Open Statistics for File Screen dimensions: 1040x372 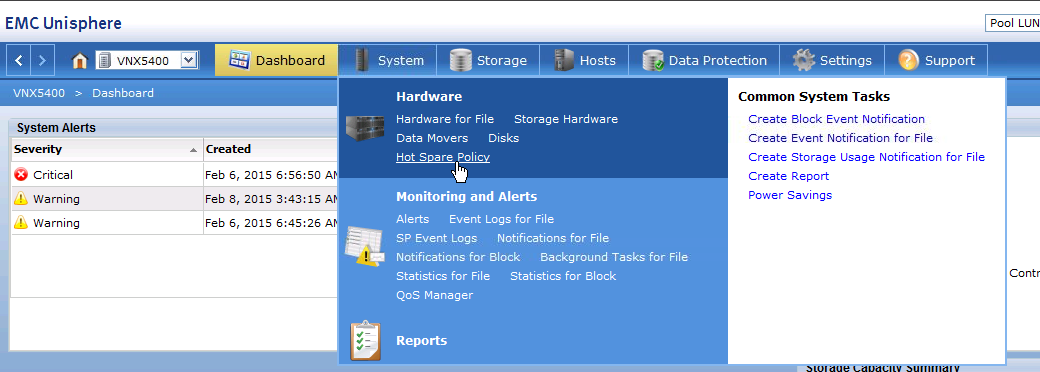point(443,276)
